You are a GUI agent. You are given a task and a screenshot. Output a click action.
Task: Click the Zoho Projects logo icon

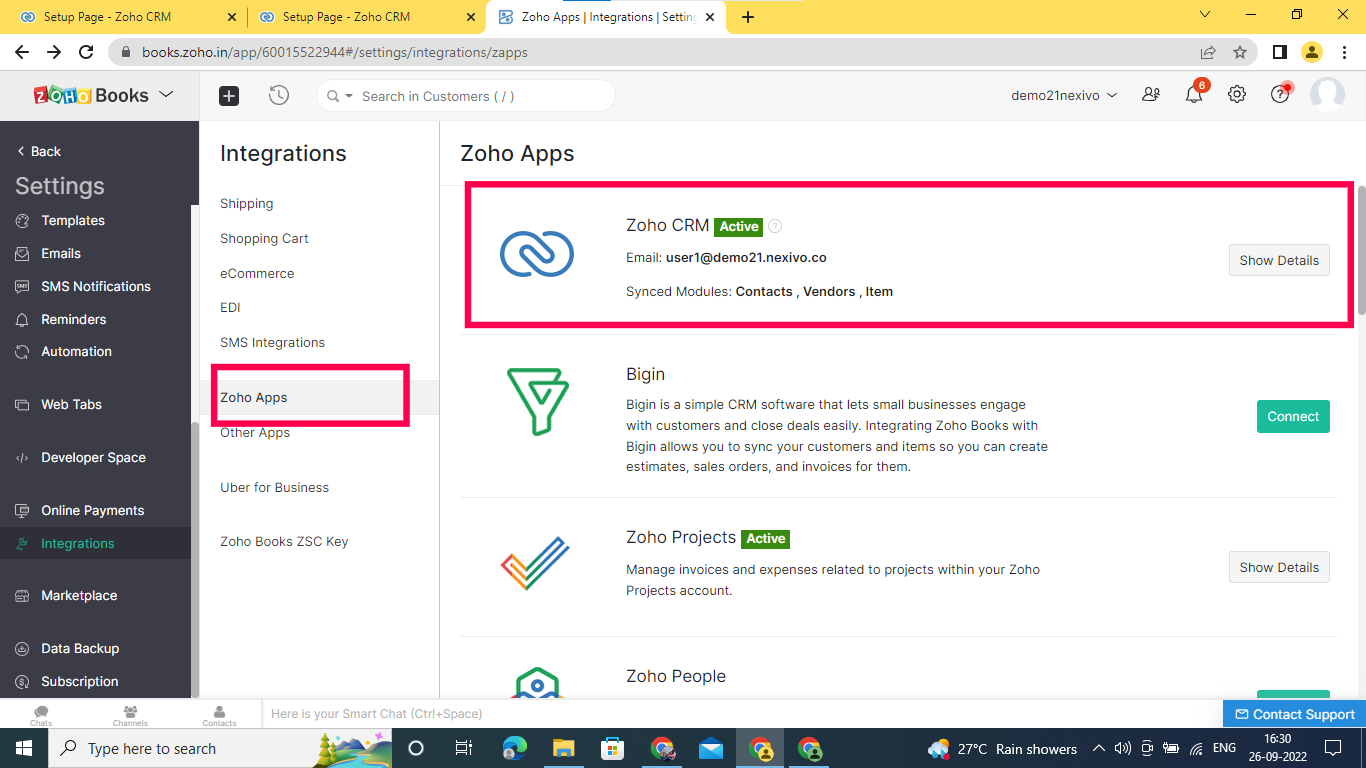pos(535,564)
